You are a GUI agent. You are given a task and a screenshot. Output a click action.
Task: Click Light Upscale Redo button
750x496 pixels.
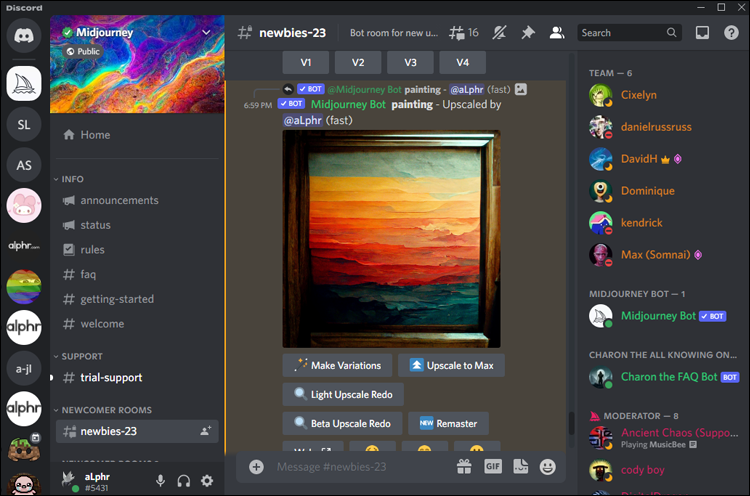pyautogui.click(x=343, y=395)
